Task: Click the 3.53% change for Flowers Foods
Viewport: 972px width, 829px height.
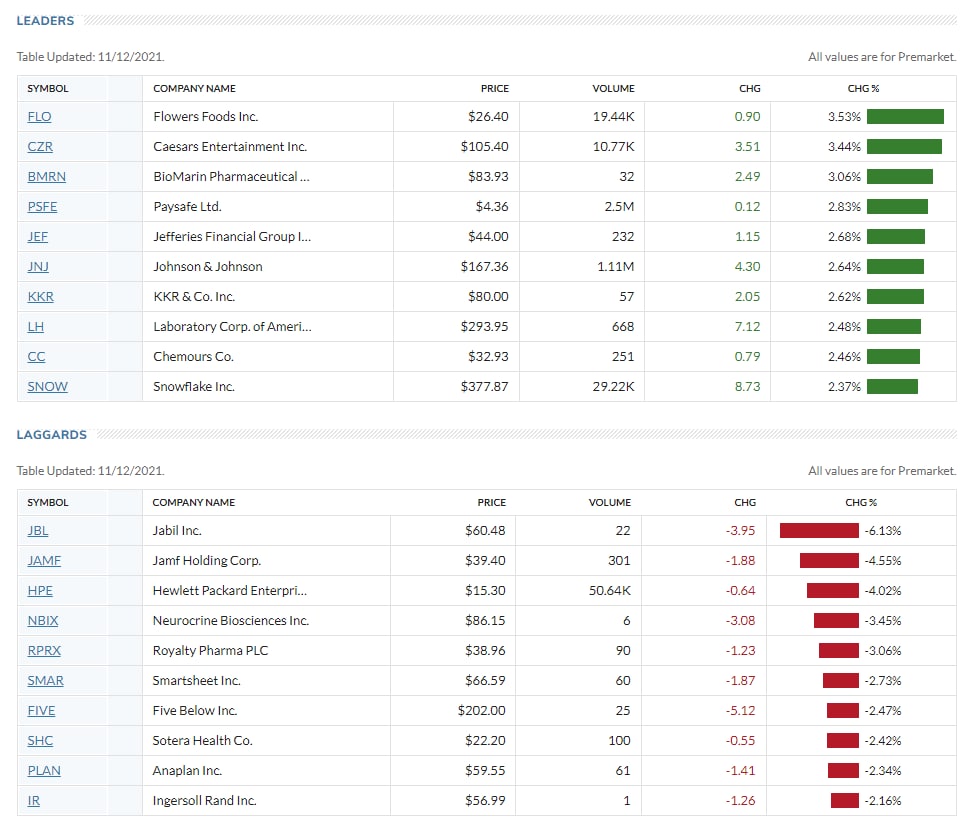Action: tap(844, 117)
